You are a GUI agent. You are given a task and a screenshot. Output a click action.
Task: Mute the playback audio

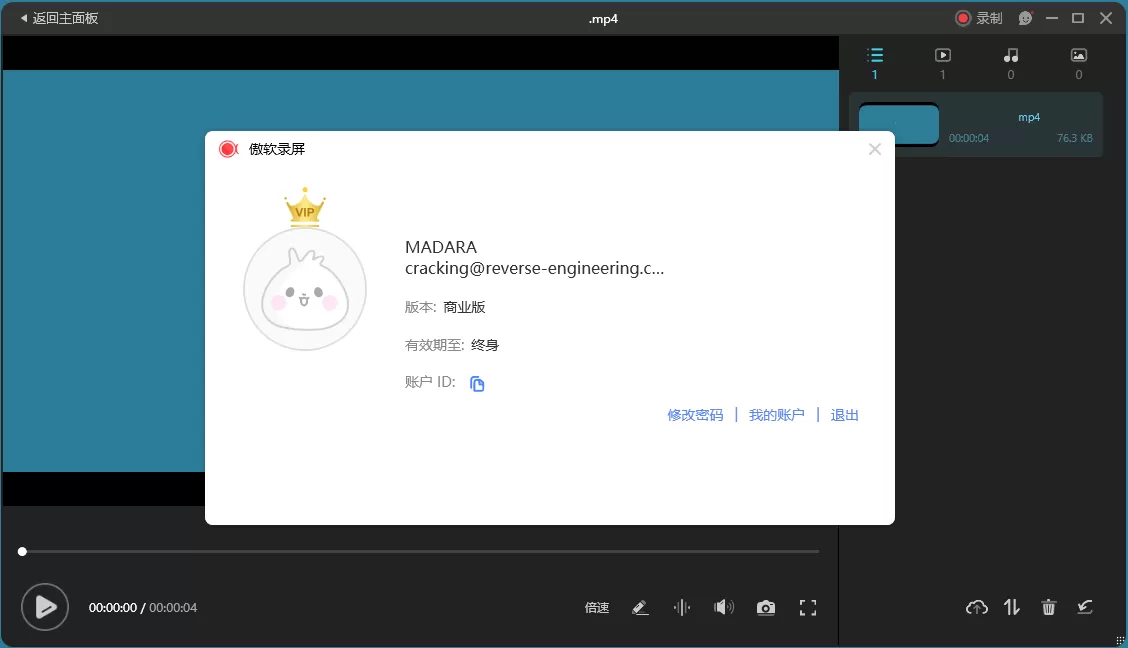tap(724, 607)
